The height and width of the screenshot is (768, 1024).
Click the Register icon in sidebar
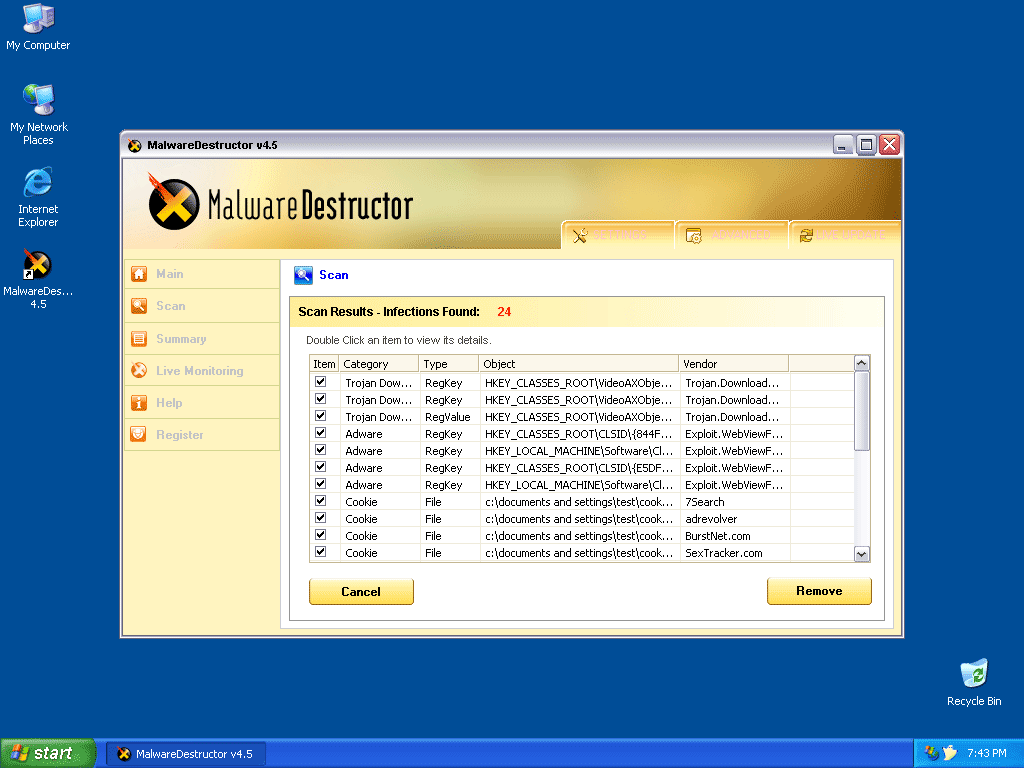139,435
